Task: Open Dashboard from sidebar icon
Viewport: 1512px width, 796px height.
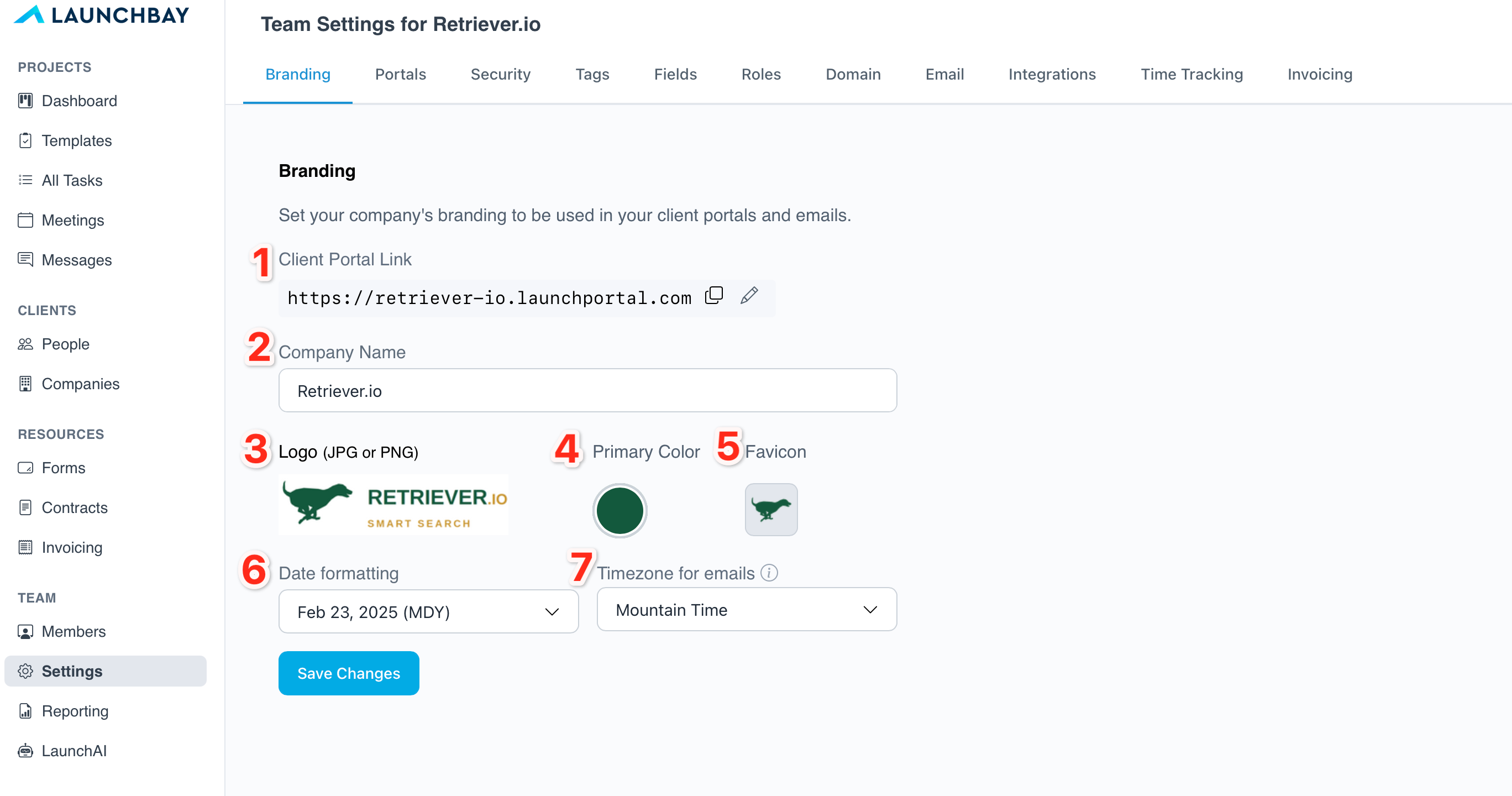Action: [x=25, y=101]
